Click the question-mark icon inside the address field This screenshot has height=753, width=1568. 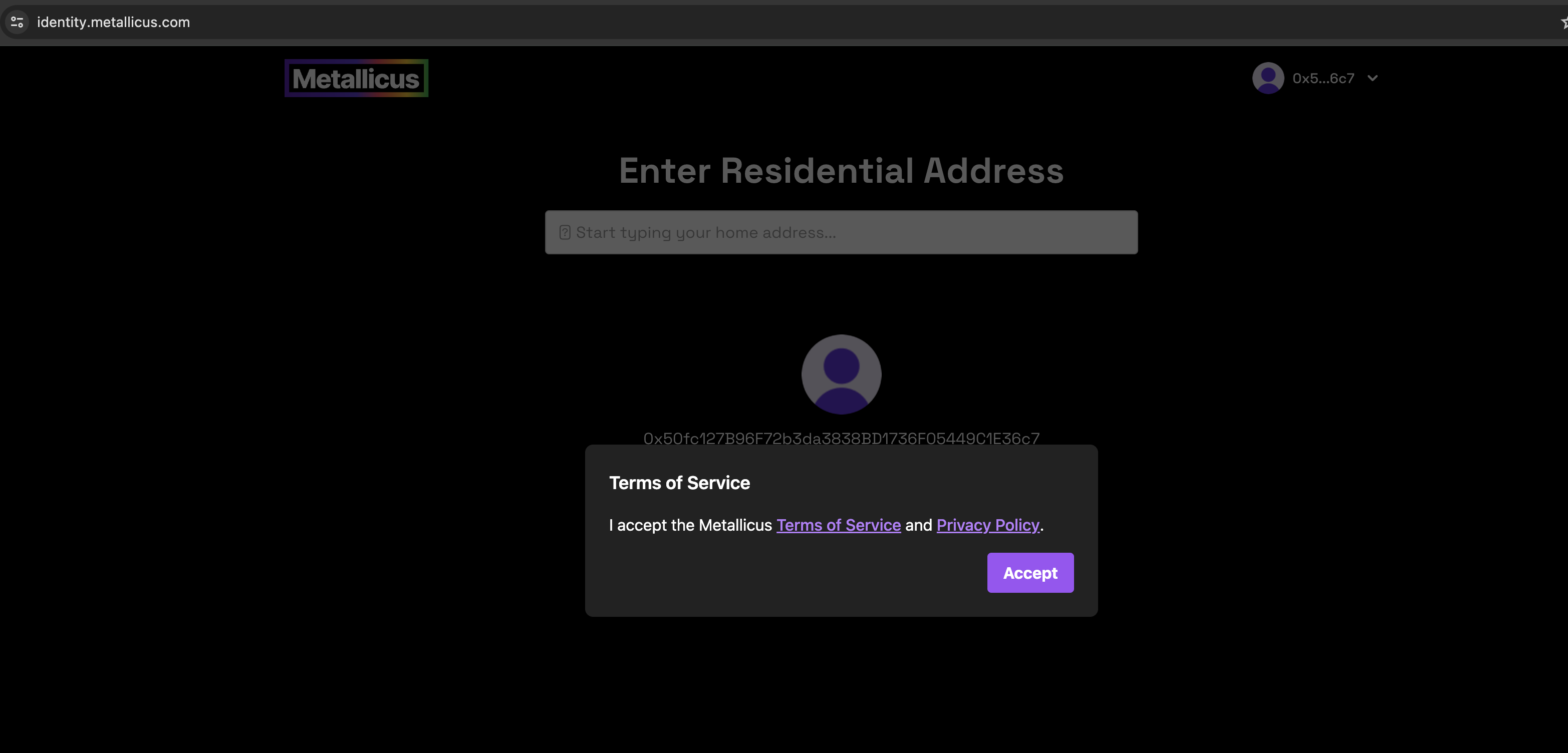coord(564,232)
